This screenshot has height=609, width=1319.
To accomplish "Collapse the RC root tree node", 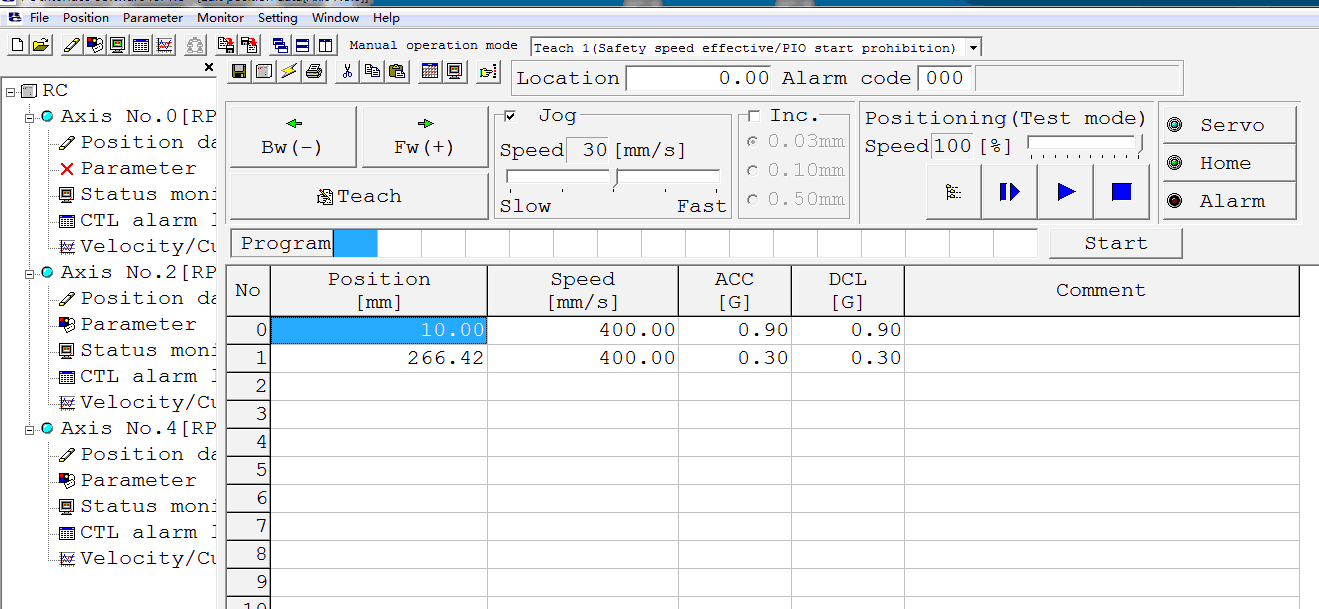I will pyautogui.click(x=10, y=91).
